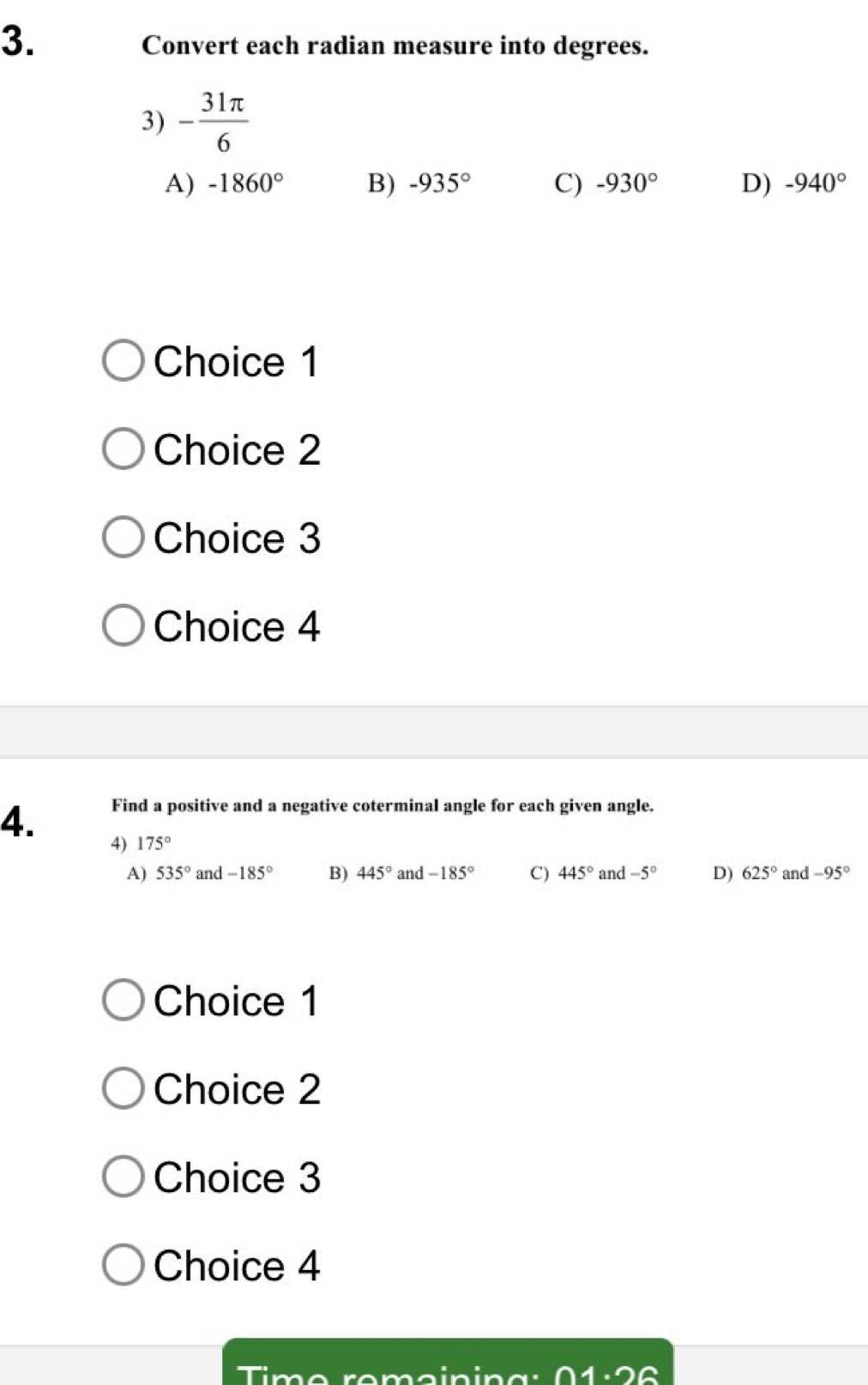Click the 'Find a positive and a negative coterminal angle' heading
868x1385 pixels.
tap(383, 805)
